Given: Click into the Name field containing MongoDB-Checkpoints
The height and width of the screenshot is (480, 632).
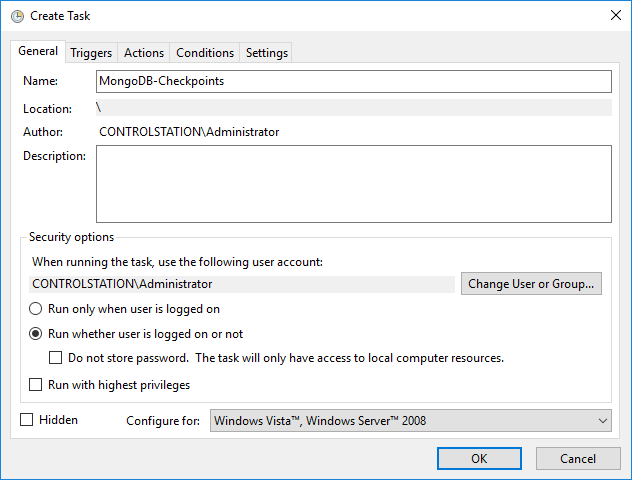Looking at the screenshot, I should tap(353, 81).
